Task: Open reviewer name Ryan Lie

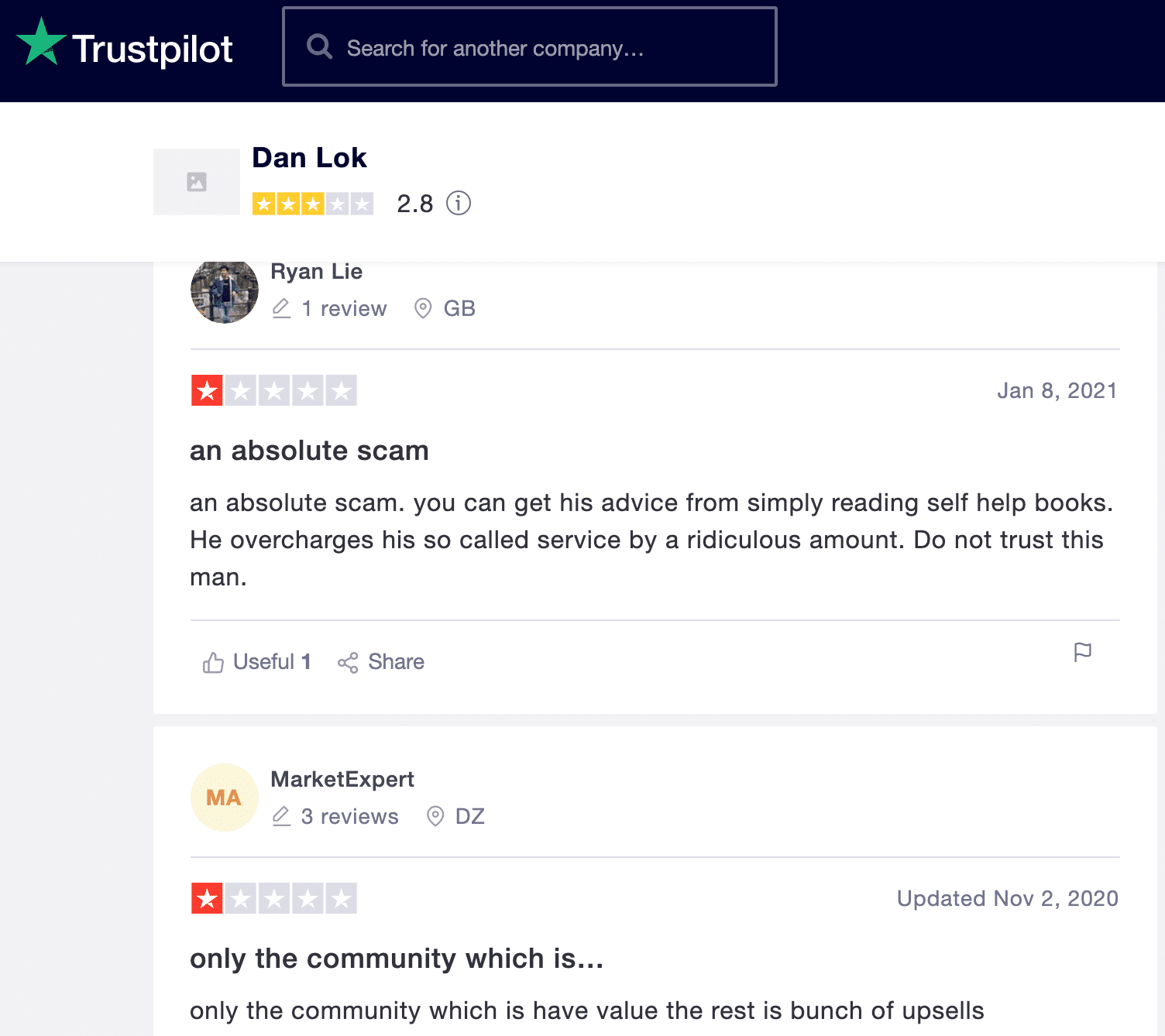Action: pos(316,271)
